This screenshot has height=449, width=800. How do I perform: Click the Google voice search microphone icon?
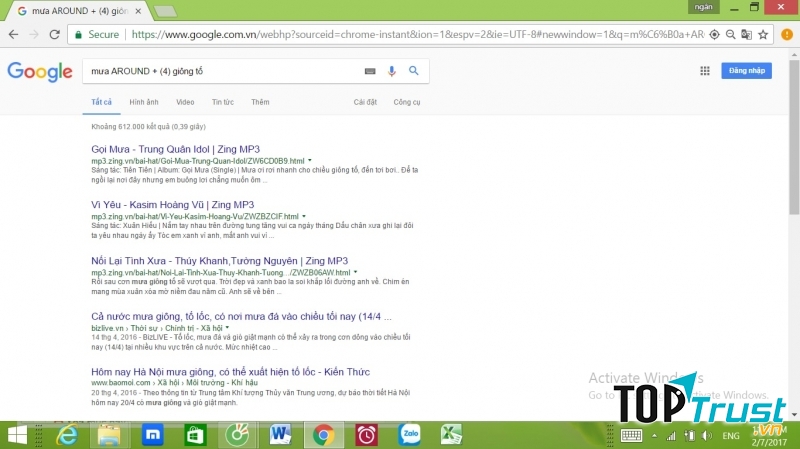[391, 71]
